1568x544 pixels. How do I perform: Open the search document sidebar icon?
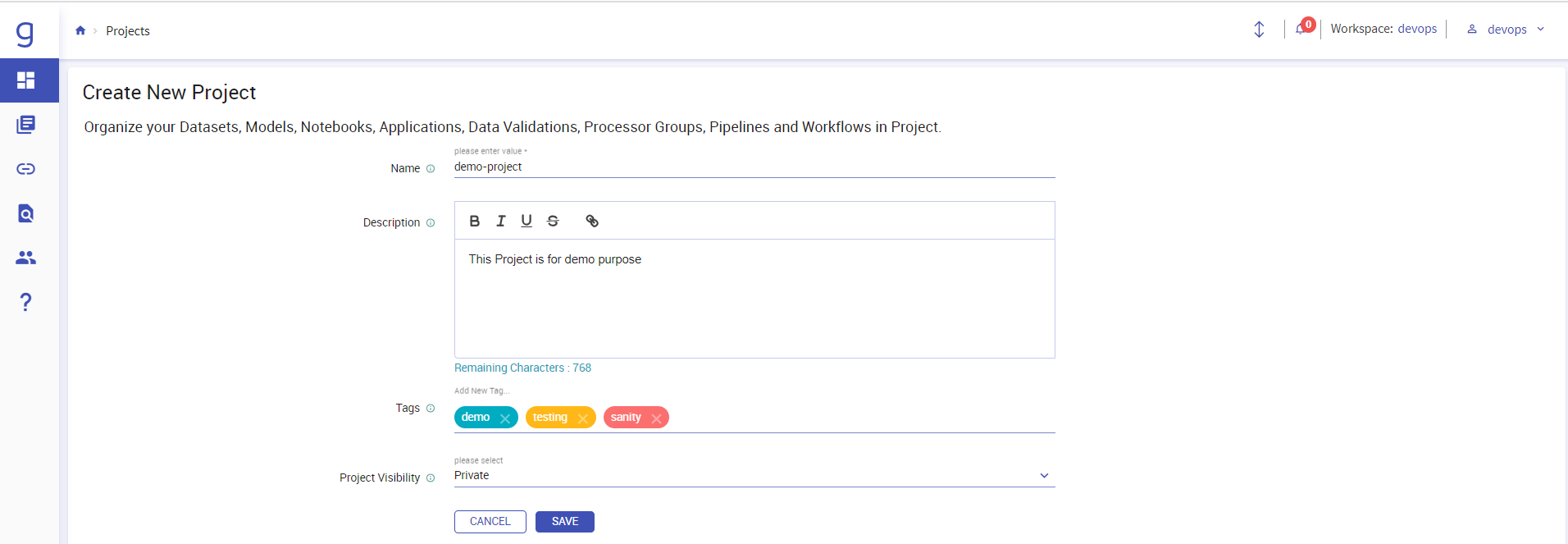click(26, 213)
